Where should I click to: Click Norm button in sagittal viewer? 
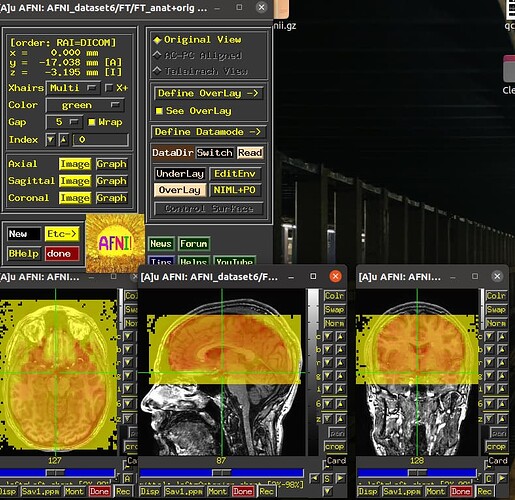334,323
